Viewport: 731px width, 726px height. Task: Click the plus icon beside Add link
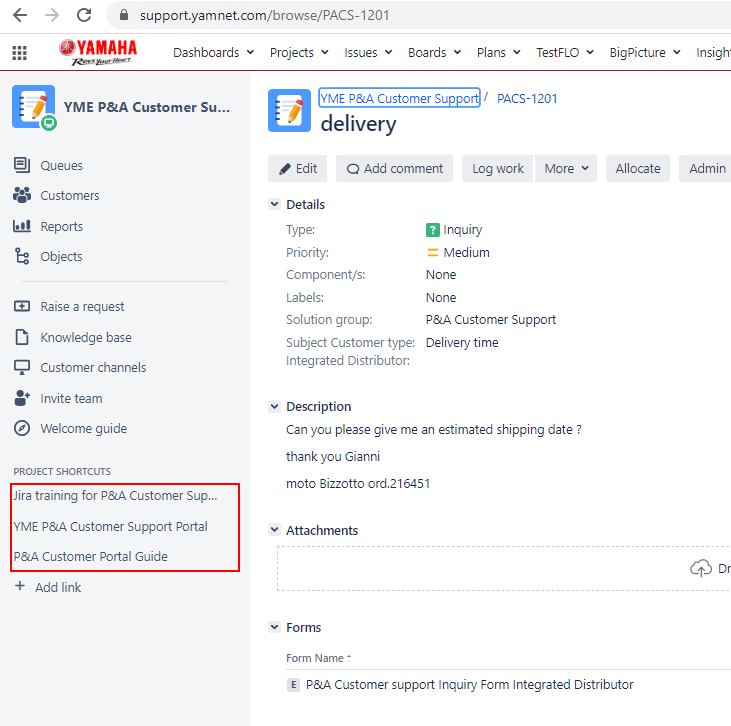(20, 586)
